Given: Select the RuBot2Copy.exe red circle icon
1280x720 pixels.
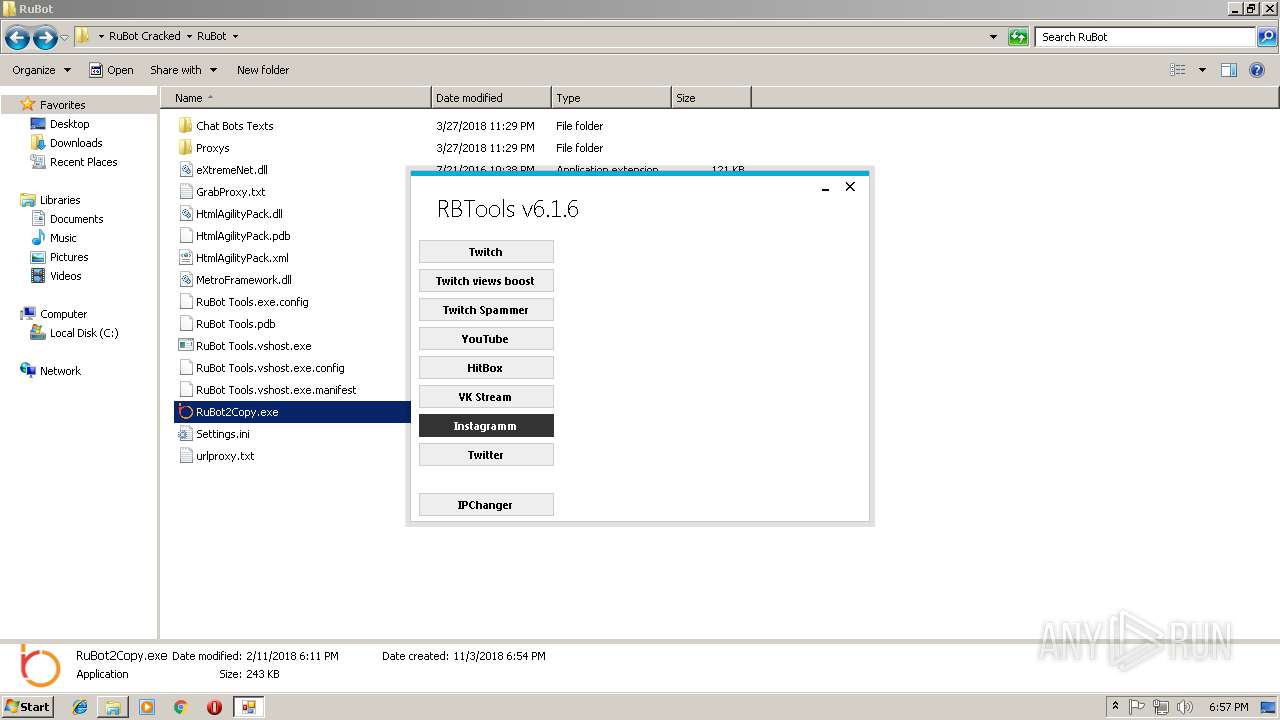Looking at the screenshot, I should point(185,412).
